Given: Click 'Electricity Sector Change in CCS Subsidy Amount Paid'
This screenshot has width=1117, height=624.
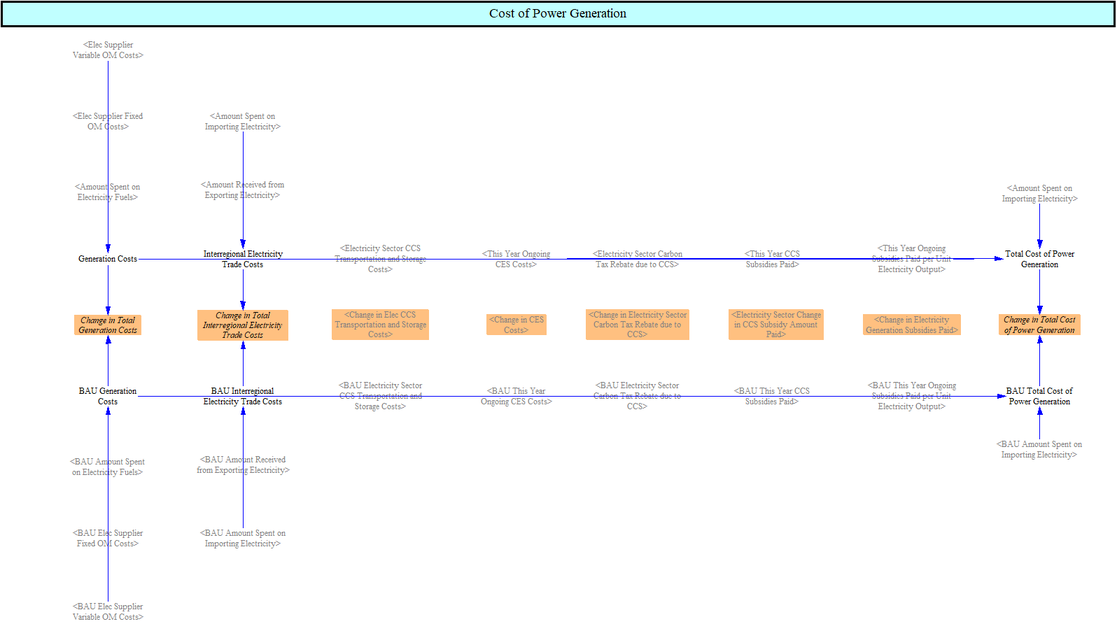Looking at the screenshot, I should point(776,324).
